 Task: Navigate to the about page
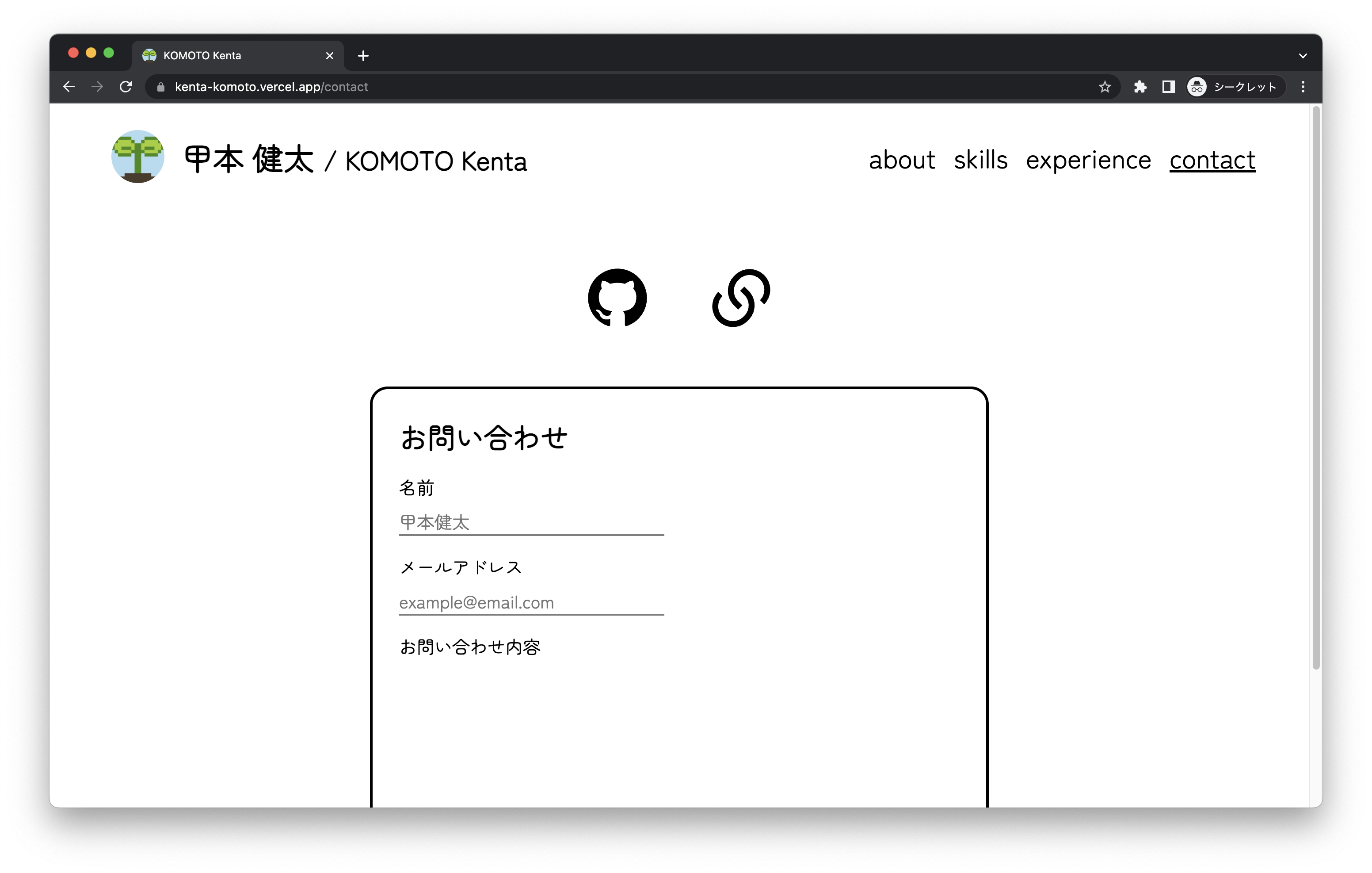click(901, 160)
